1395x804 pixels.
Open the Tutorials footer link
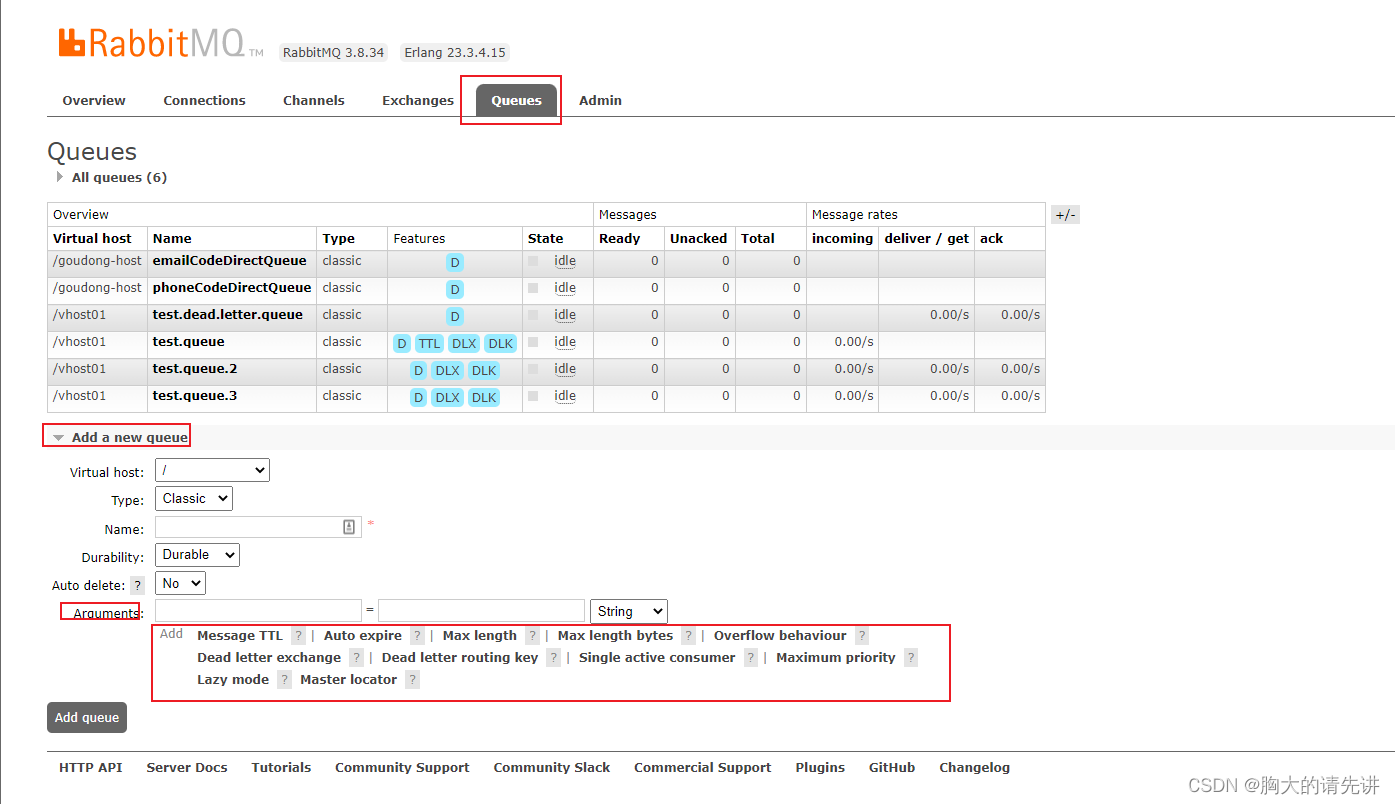tap(281, 768)
